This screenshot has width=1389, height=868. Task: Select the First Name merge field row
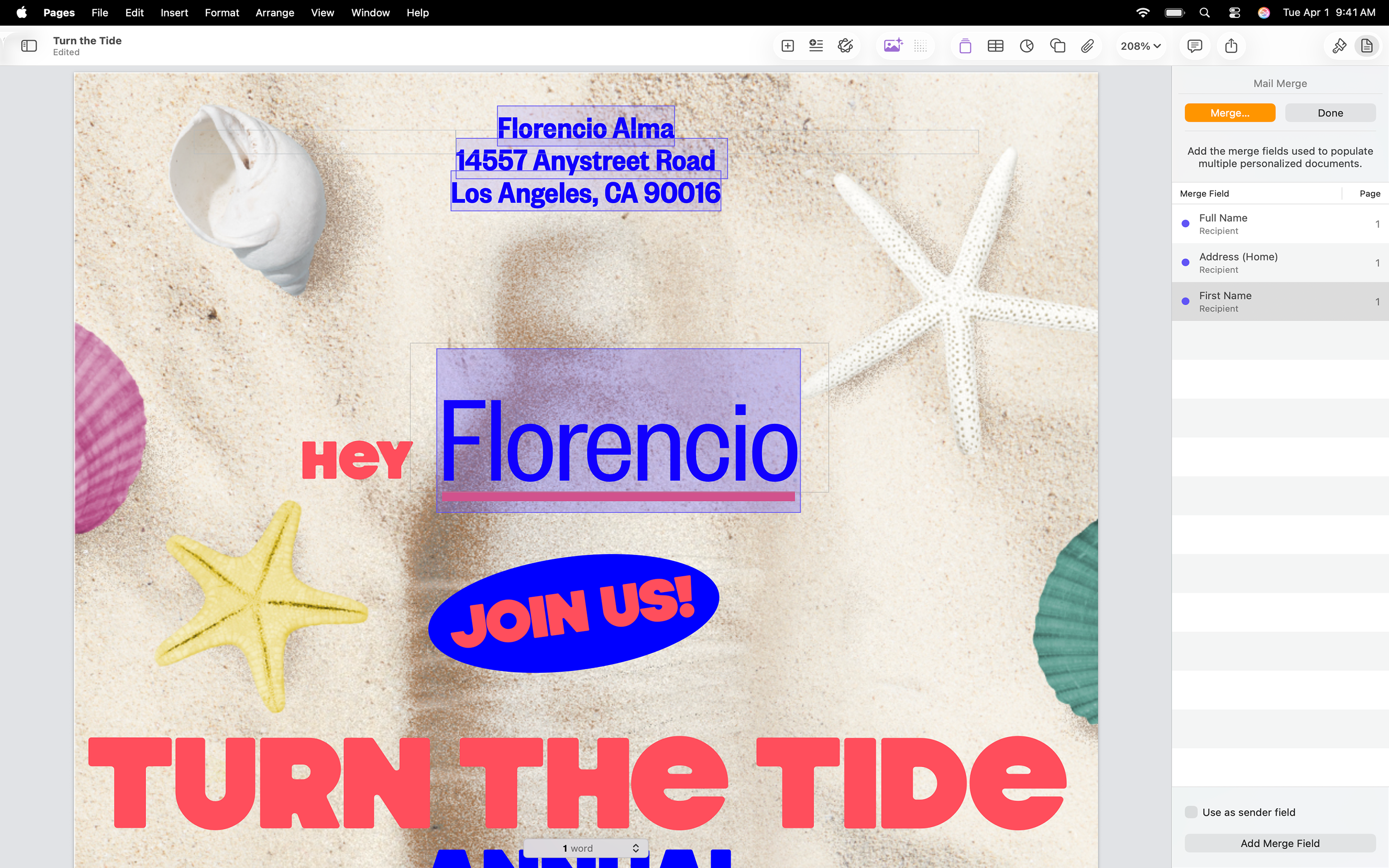[1280, 301]
